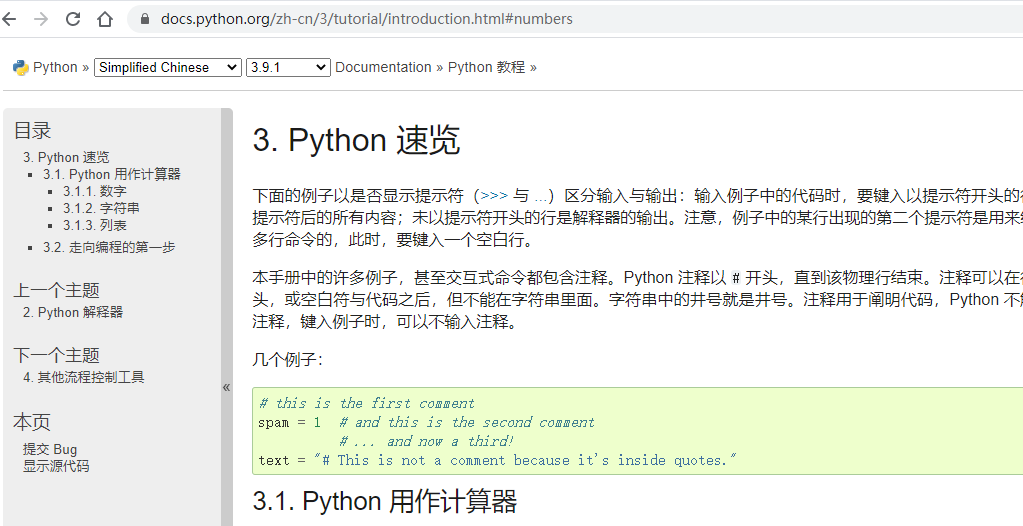Viewport: 1023px width, 526px height.
Task: Open the Python breadcrumb link
Action: click(x=55, y=67)
